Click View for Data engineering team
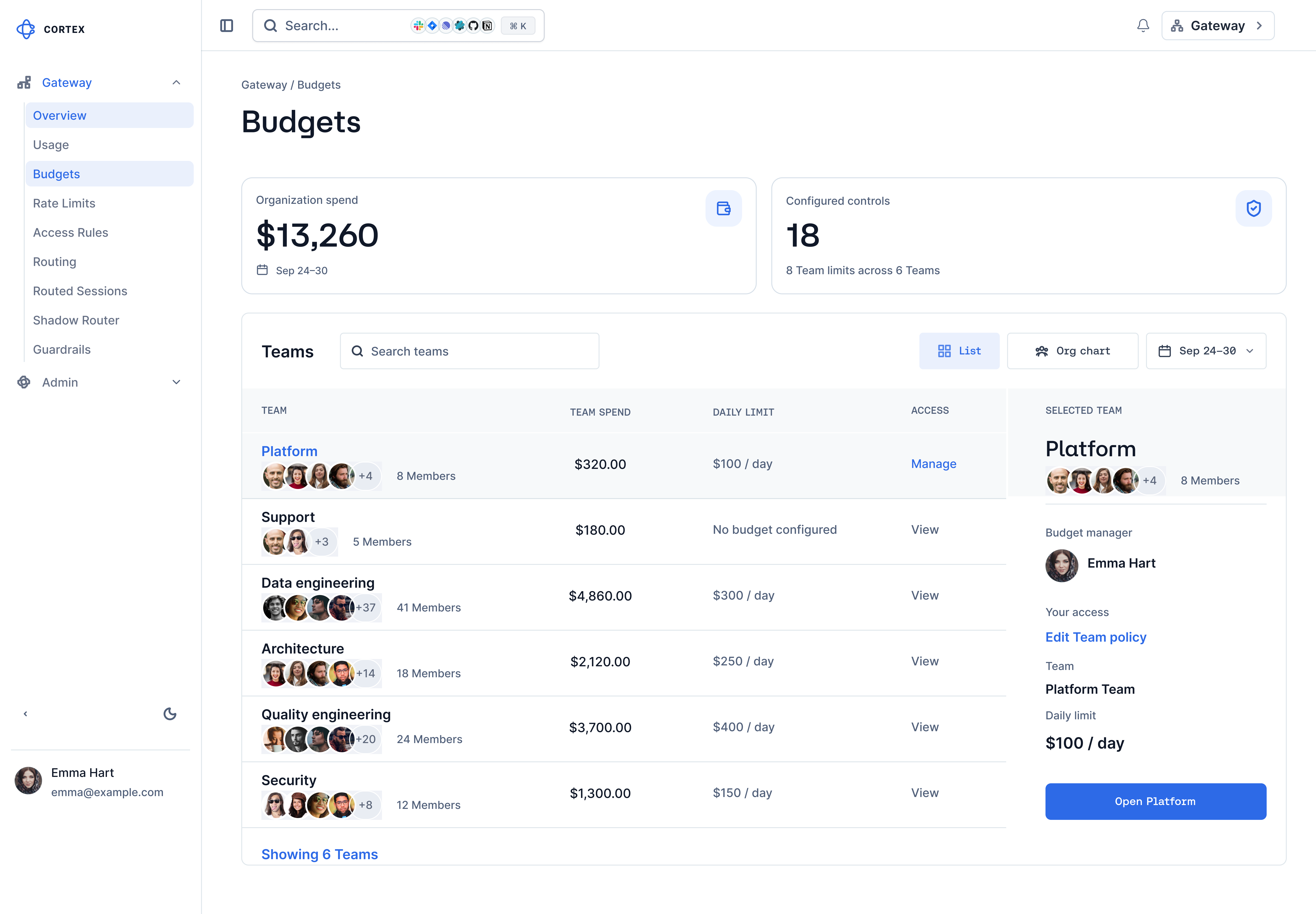Viewport: 1316px width, 914px height. tap(925, 596)
